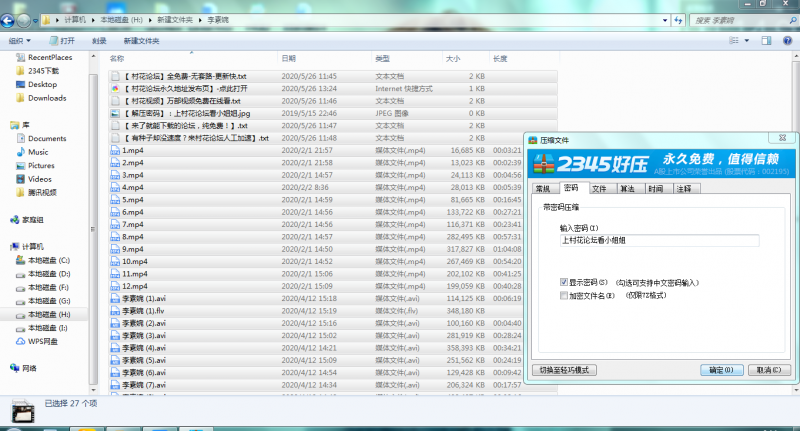The height and width of the screenshot is (431, 800).
Task: Select the 1.mp4 file icon
Action: point(115,150)
